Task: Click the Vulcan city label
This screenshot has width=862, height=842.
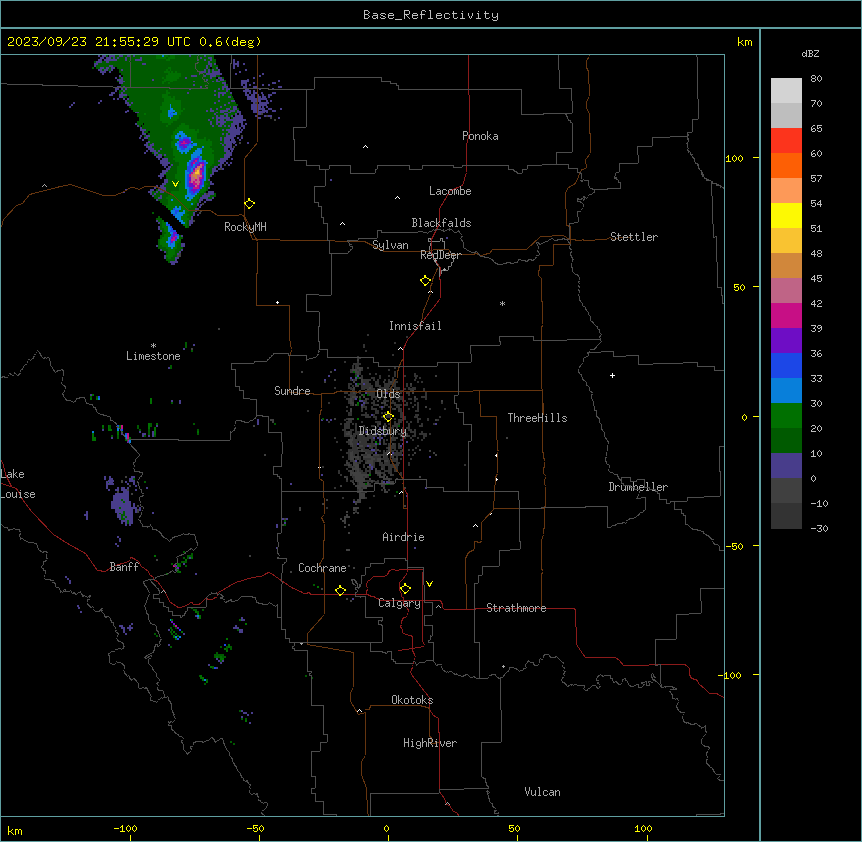Action: pyautogui.click(x=542, y=792)
